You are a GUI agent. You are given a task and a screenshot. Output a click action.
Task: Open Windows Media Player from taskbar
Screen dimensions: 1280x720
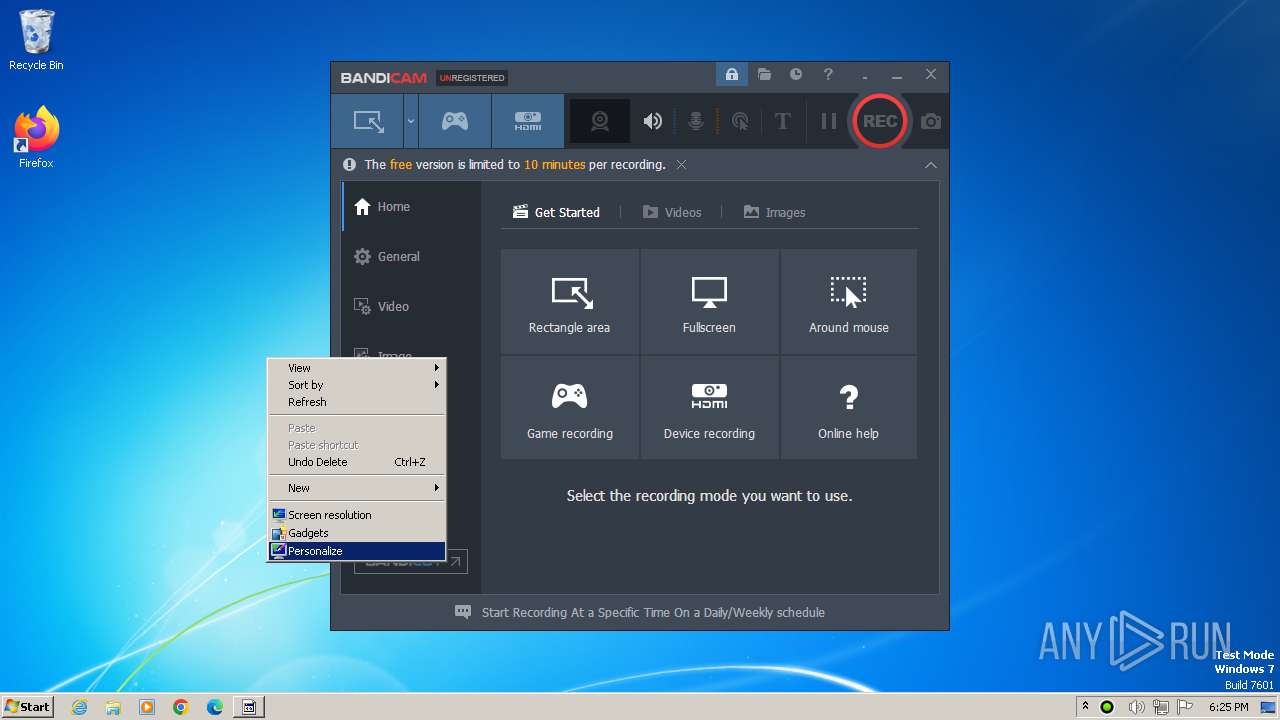(x=147, y=707)
